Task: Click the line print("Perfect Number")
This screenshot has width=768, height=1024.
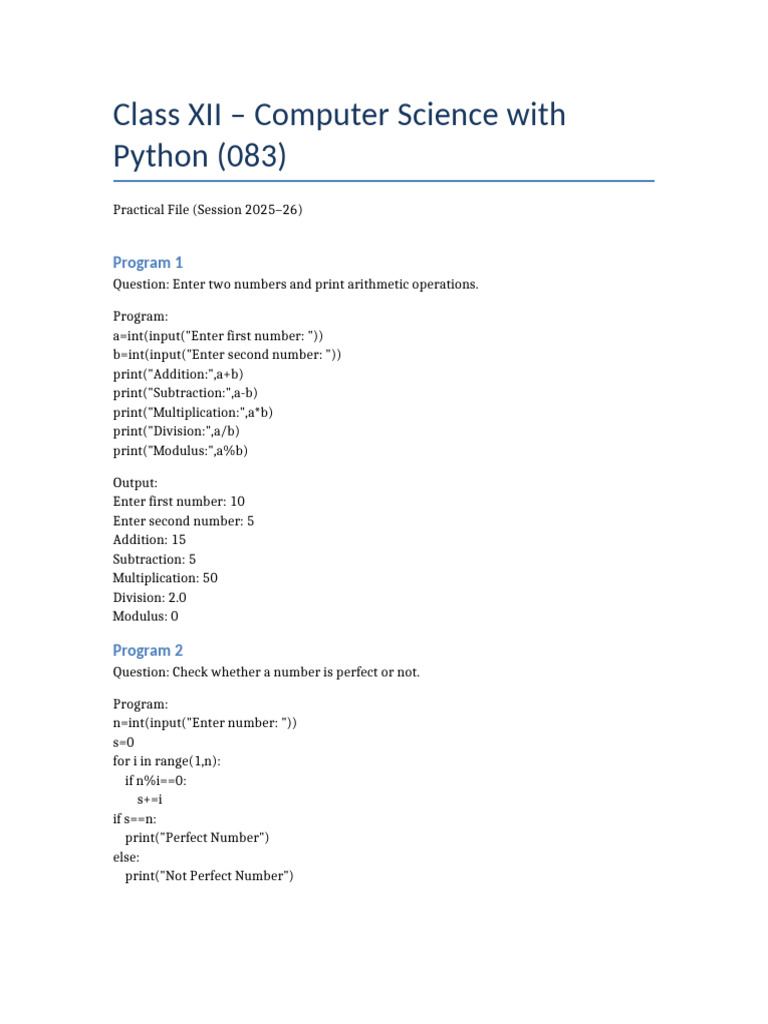Action: pos(197,838)
